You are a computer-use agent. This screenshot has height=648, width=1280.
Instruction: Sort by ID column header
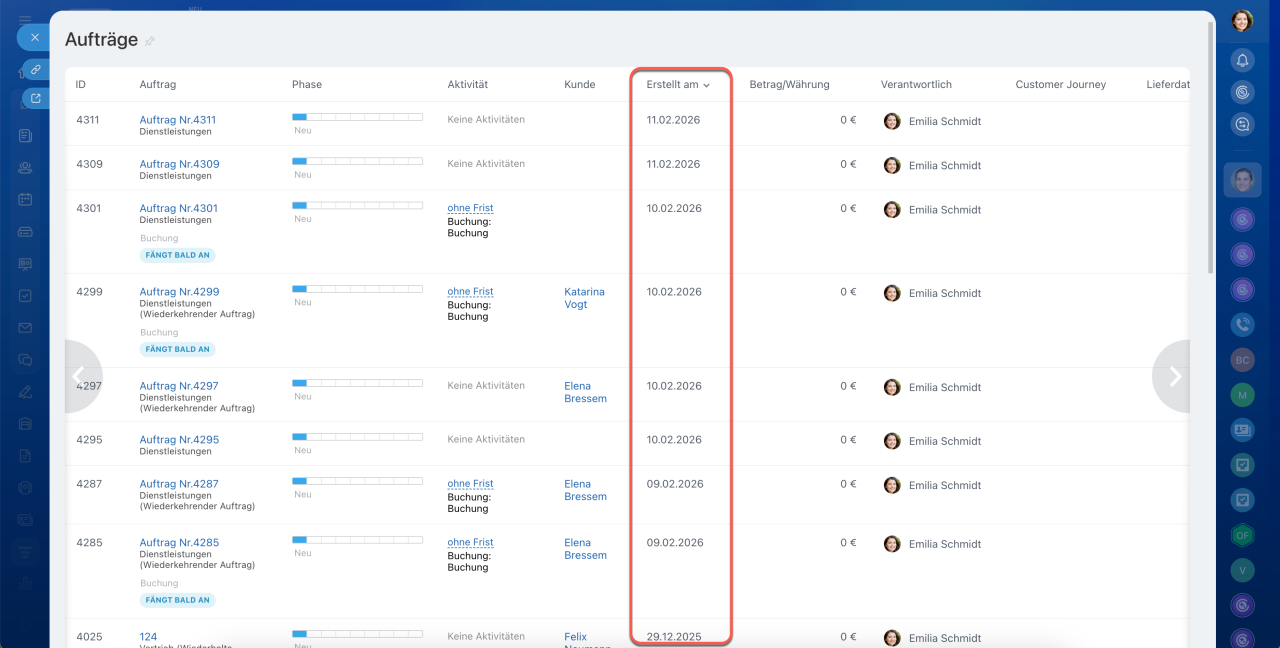(81, 85)
